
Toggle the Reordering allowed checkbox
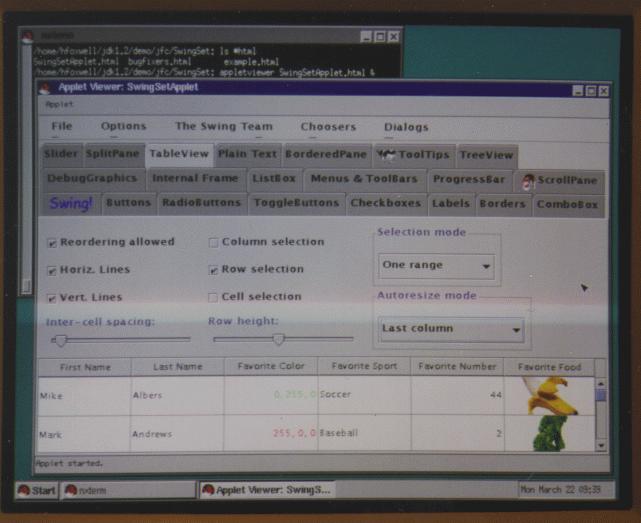click(52, 243)
